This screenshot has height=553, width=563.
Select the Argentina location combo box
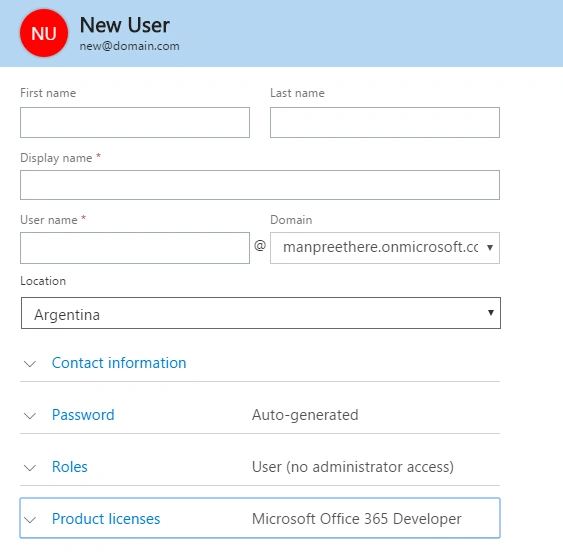[x=261, y=313]
